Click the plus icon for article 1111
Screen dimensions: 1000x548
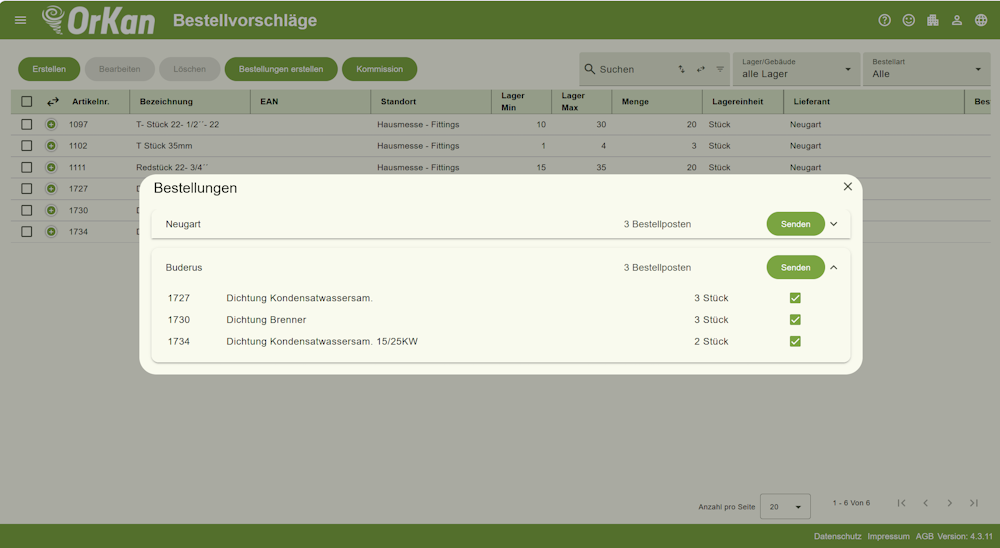click(x=51, y=167)
